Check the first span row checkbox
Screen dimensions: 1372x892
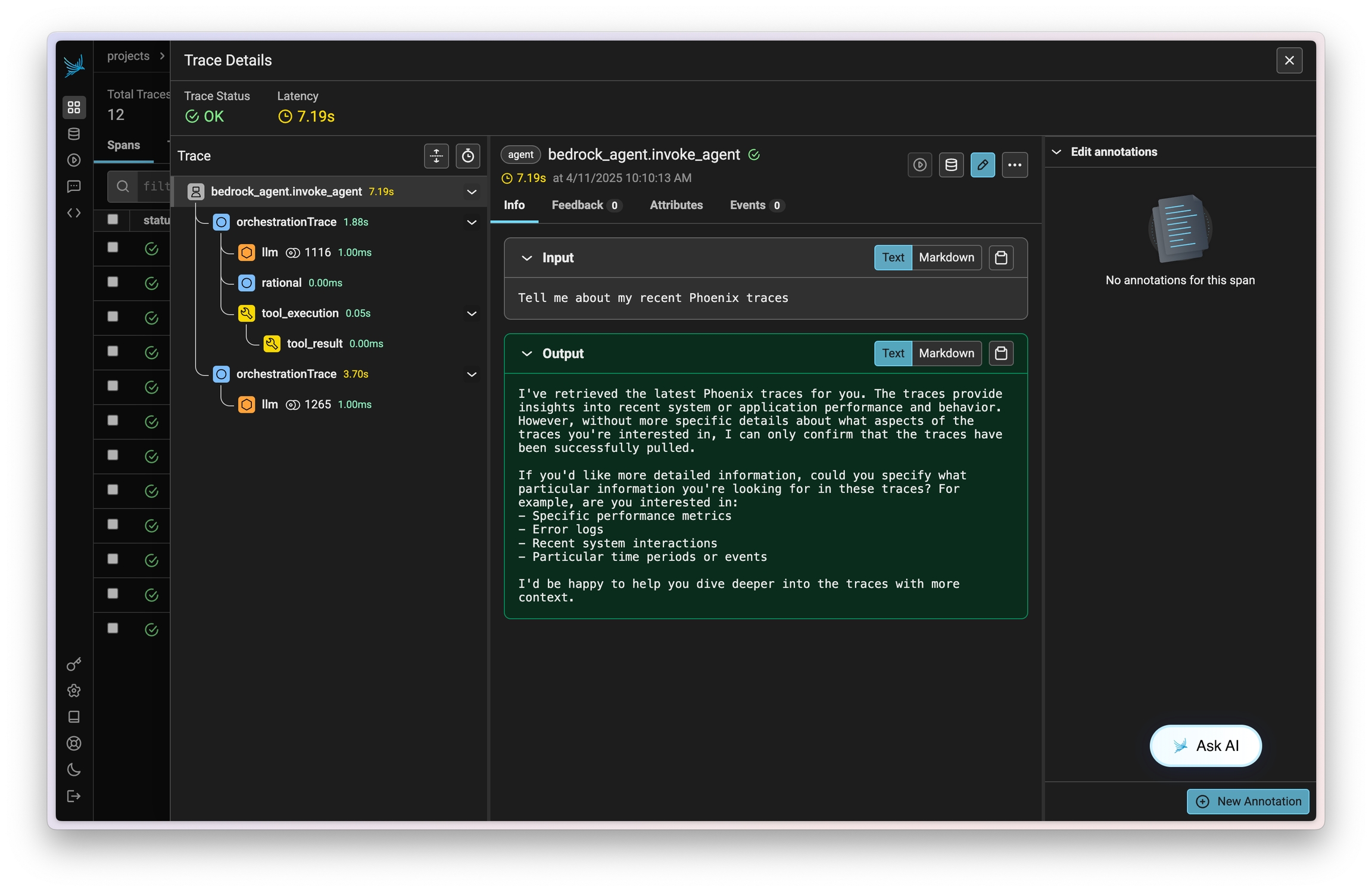pos(113,248)
